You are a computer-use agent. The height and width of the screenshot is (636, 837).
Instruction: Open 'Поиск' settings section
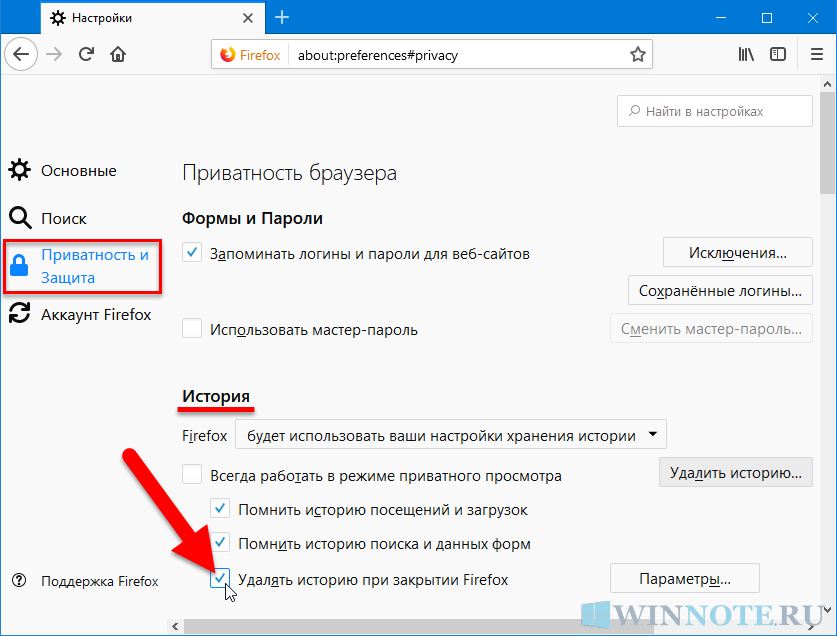coord(63,218)
